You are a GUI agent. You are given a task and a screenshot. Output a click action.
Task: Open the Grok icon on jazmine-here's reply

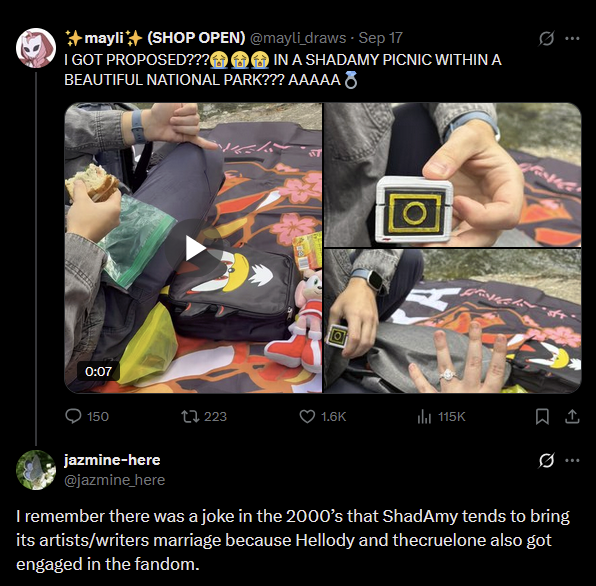click(547, 460)
